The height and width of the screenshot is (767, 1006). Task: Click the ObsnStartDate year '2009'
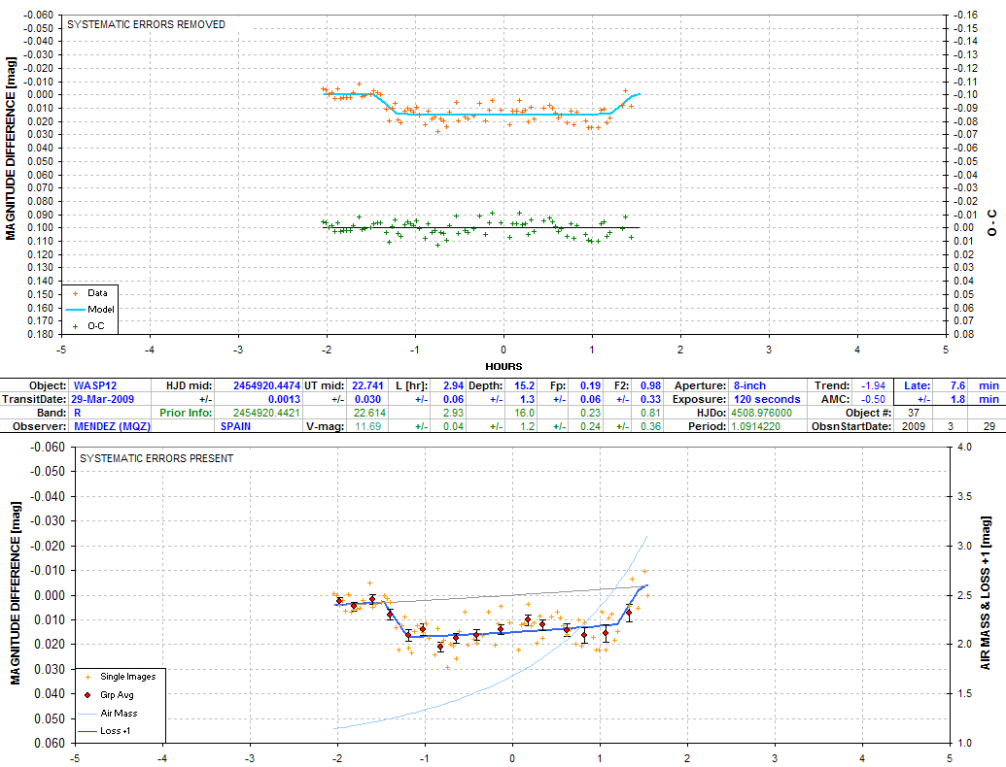913,426
